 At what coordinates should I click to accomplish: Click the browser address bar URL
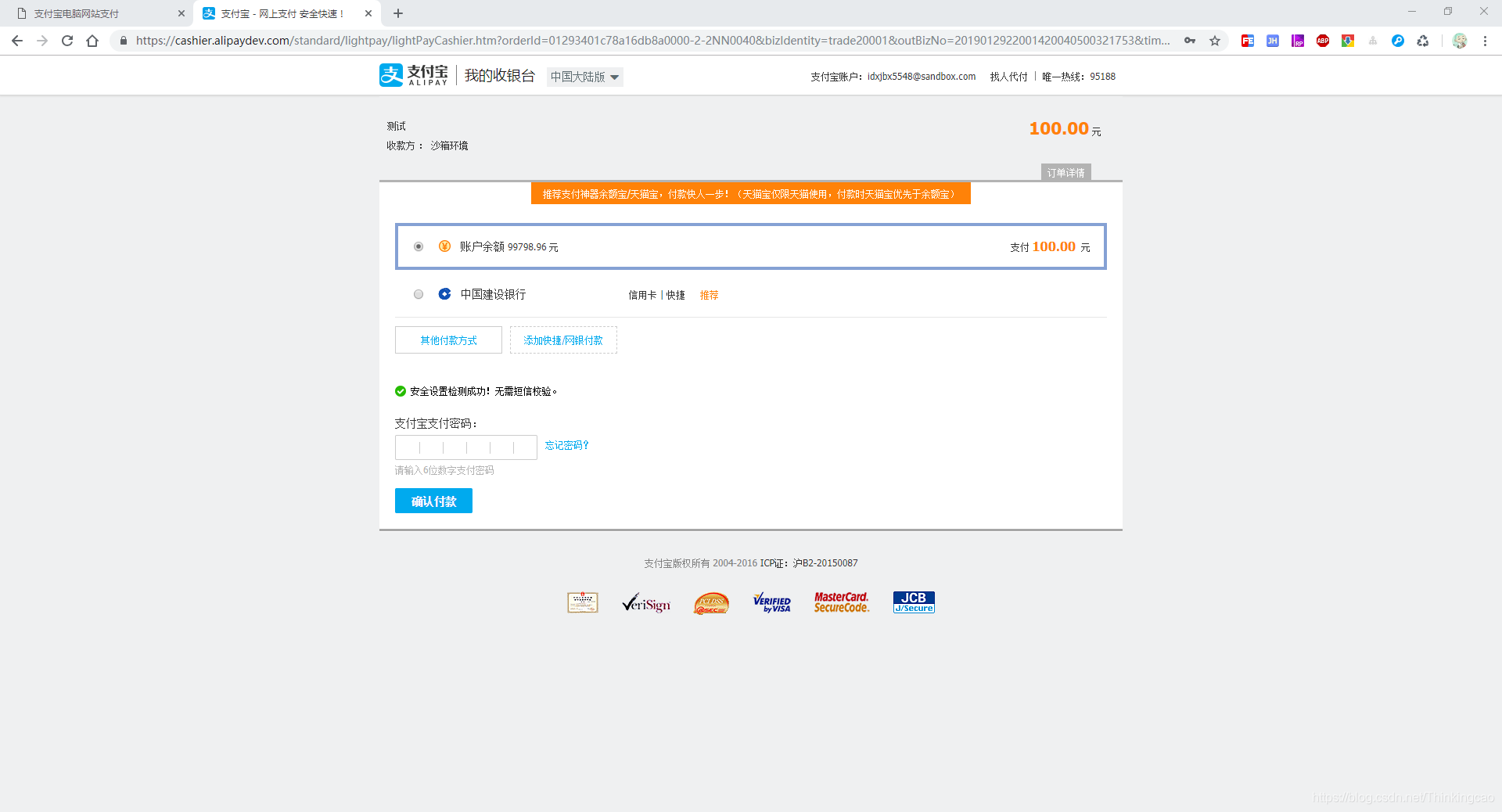point(653,41)
